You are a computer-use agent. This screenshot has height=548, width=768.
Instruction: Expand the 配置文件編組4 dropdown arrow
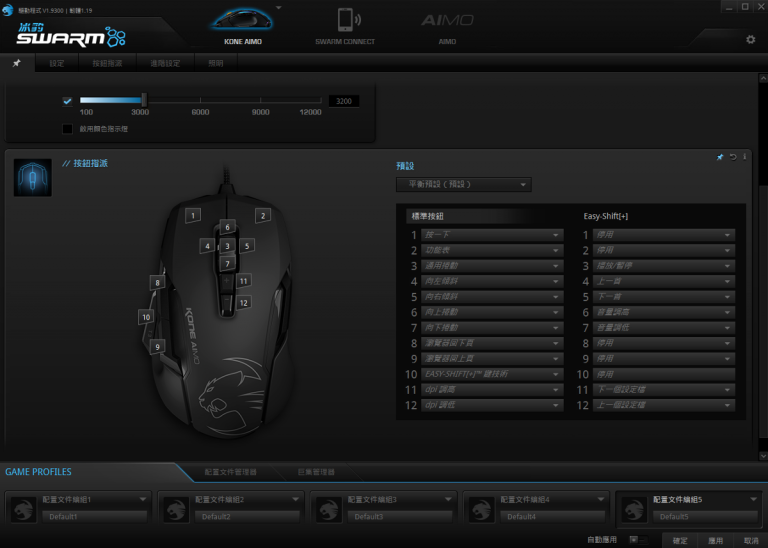[x=600, y=500]
